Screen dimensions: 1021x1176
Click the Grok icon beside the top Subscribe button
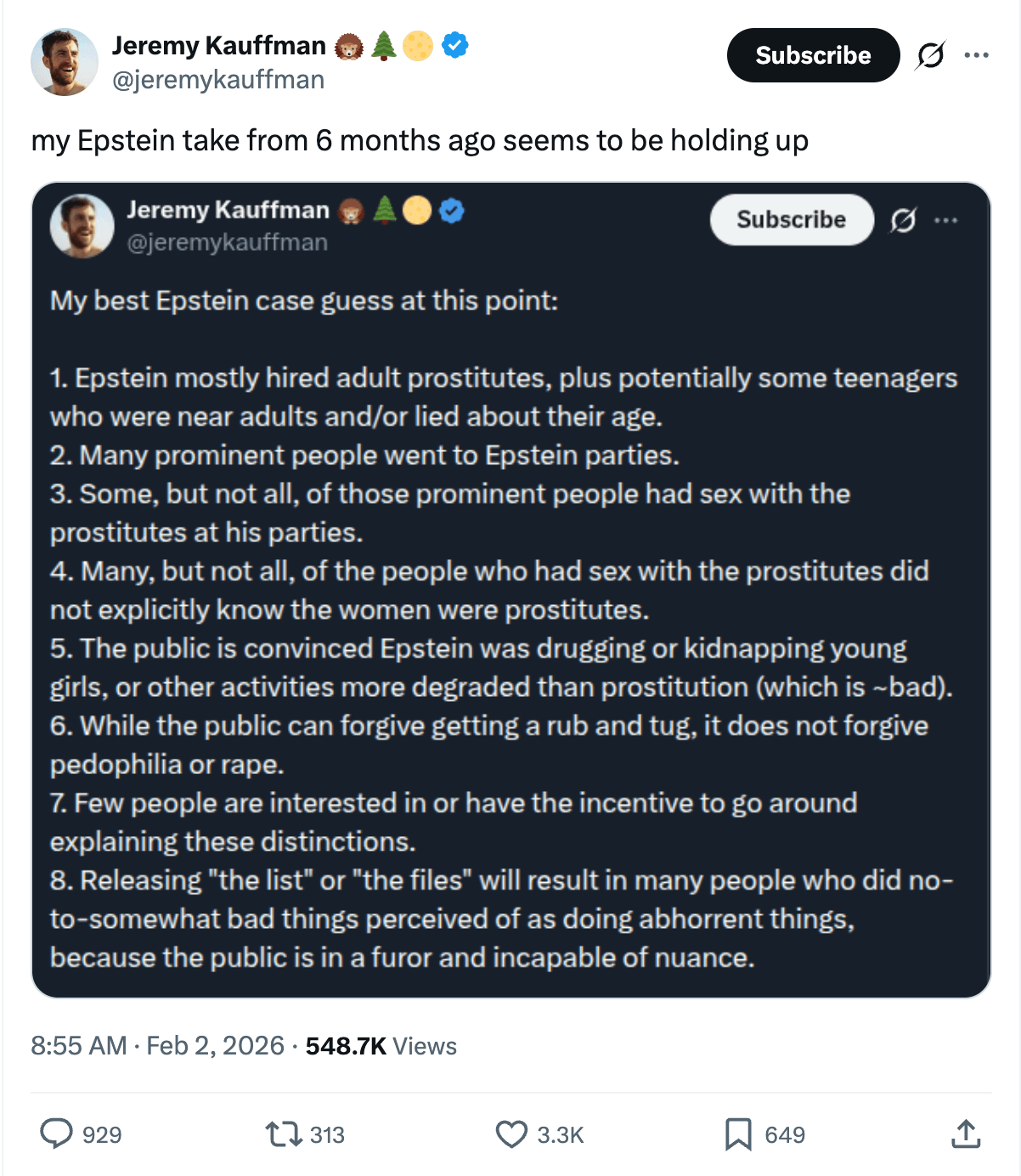(930, 55)
